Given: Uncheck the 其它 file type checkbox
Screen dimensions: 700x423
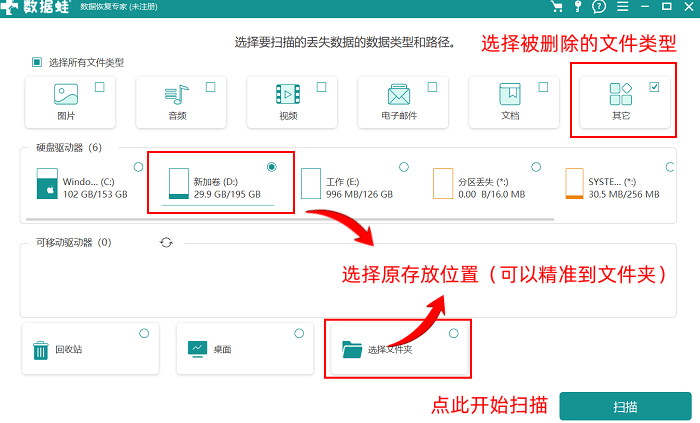Looking at the screenshot, I should click(654, 88).
